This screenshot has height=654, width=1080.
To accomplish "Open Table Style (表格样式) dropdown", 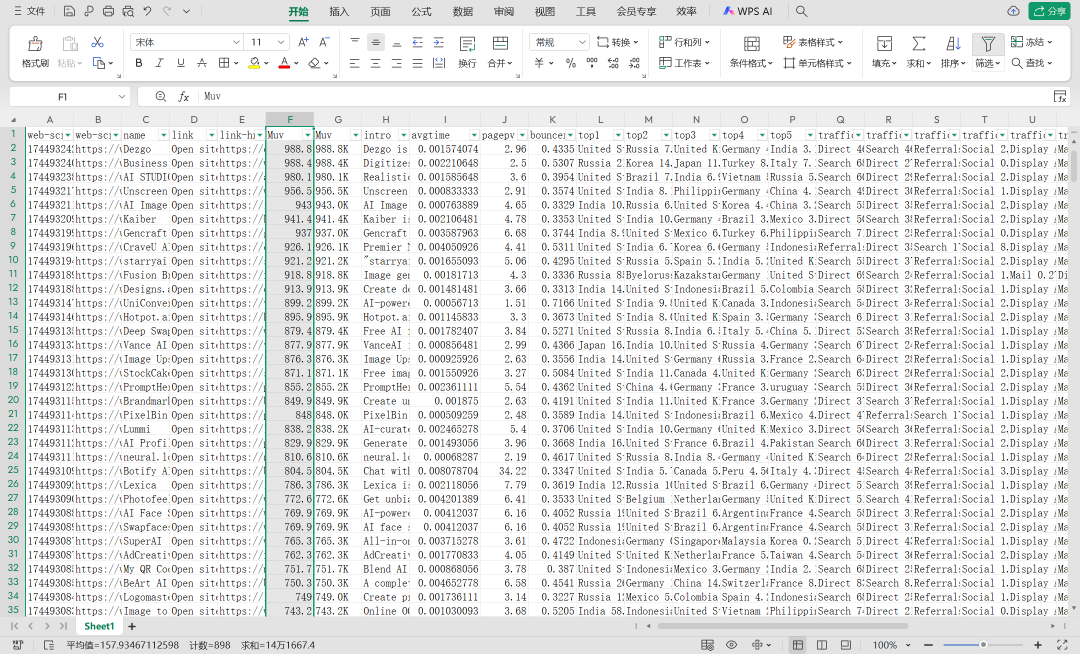I will tap(813, 42).
